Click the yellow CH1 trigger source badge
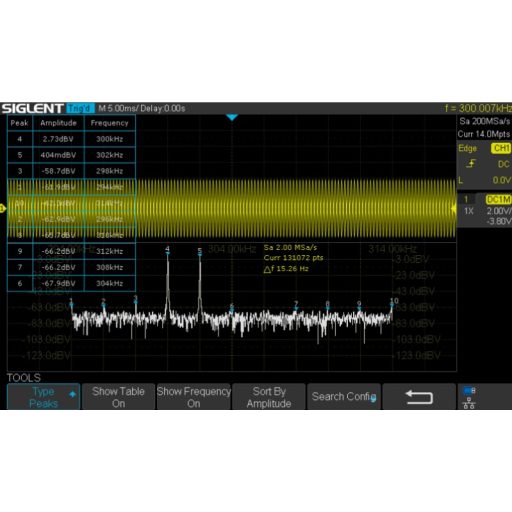The height and width of the screenshot is (512, 512). tap(501, 148)
